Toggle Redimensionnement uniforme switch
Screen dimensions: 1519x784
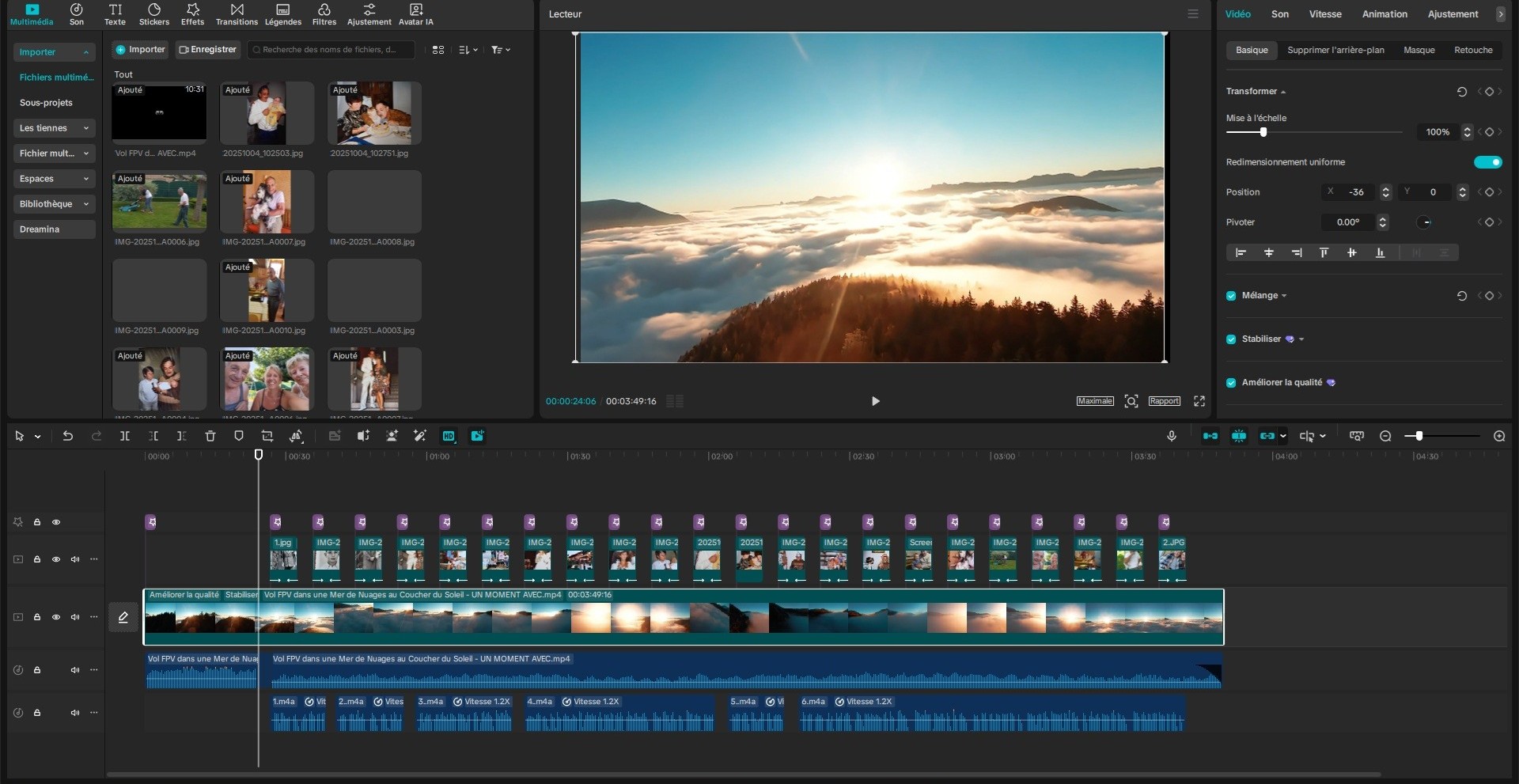click(x=1487, y=162)
